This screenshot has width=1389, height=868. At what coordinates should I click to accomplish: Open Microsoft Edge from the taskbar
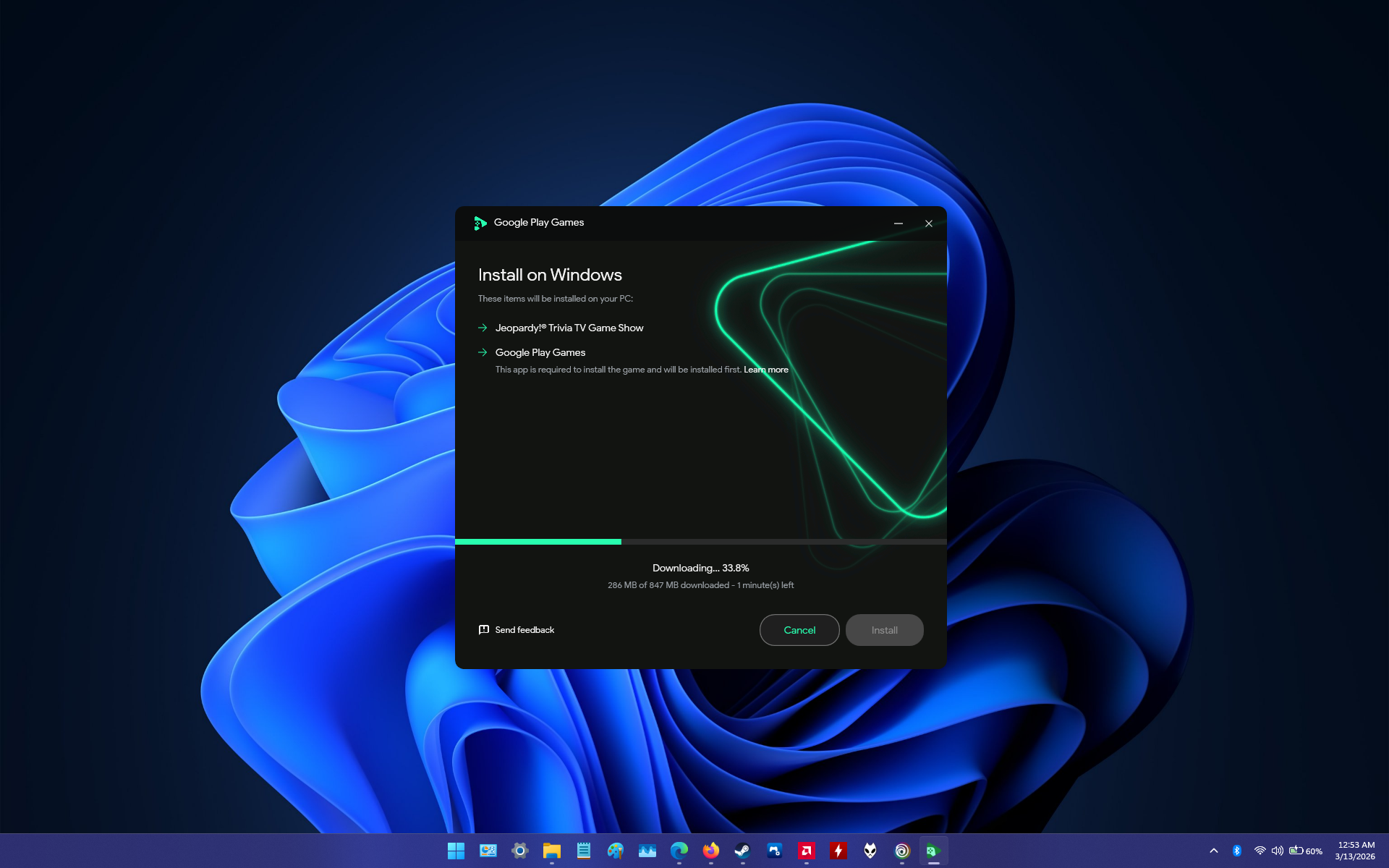pyautogui.click(x=679, y=851)
